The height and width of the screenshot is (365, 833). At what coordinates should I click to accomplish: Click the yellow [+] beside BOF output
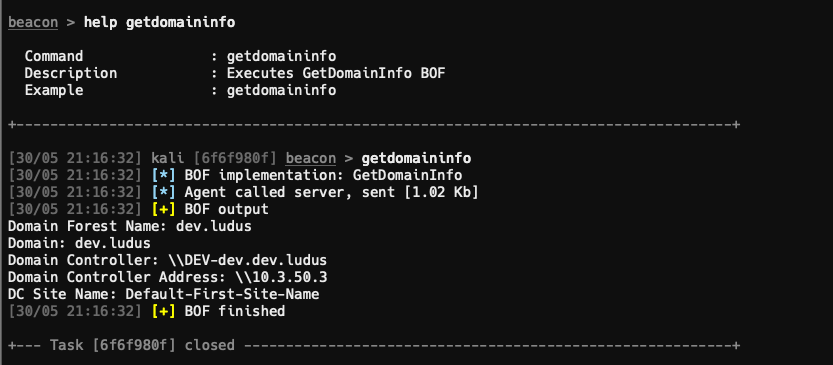(x=163, y=209)
